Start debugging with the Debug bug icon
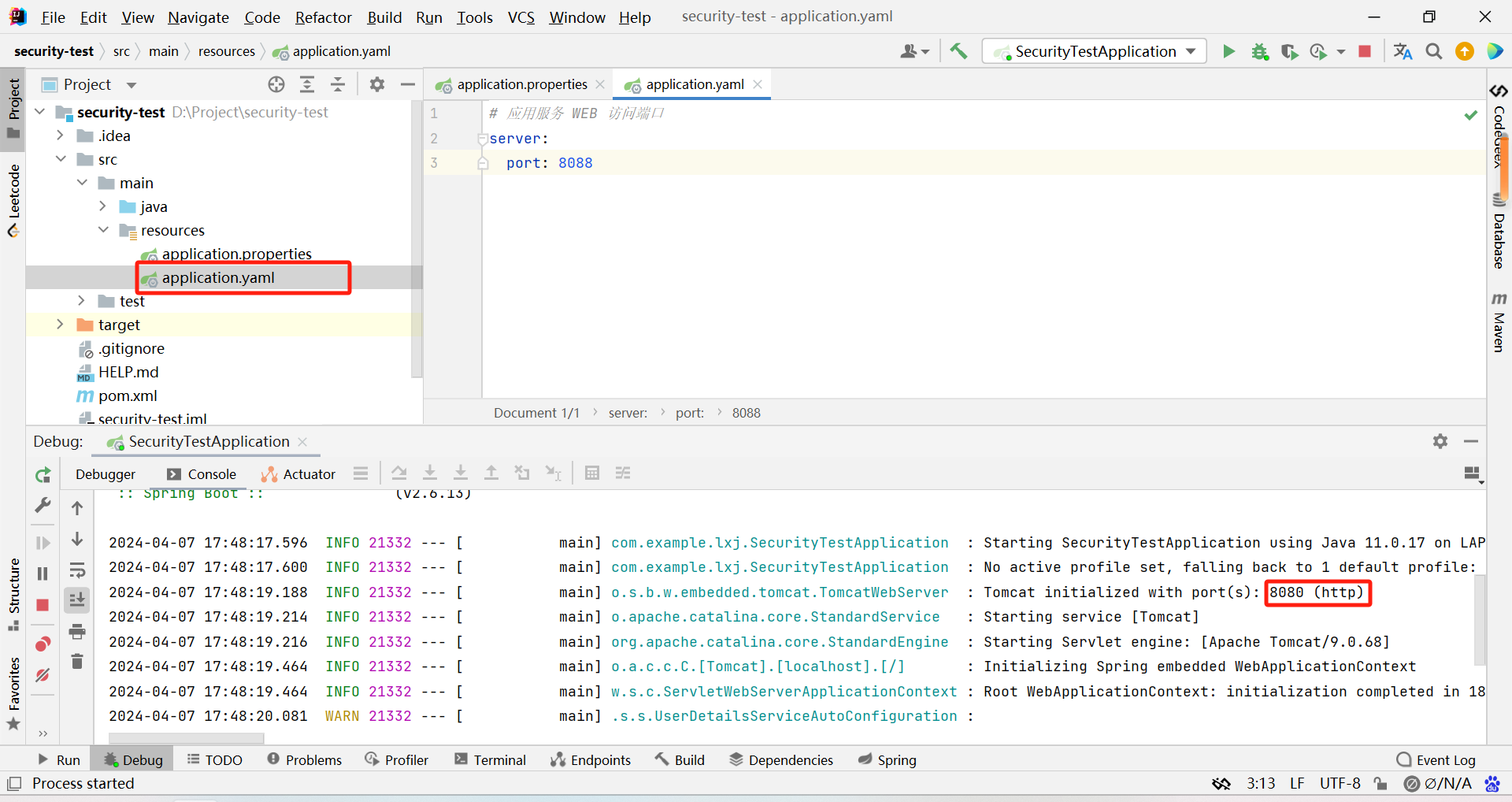Image resolution: width=1512 pixels, height=802 pixels. [x=1260, y=52]
